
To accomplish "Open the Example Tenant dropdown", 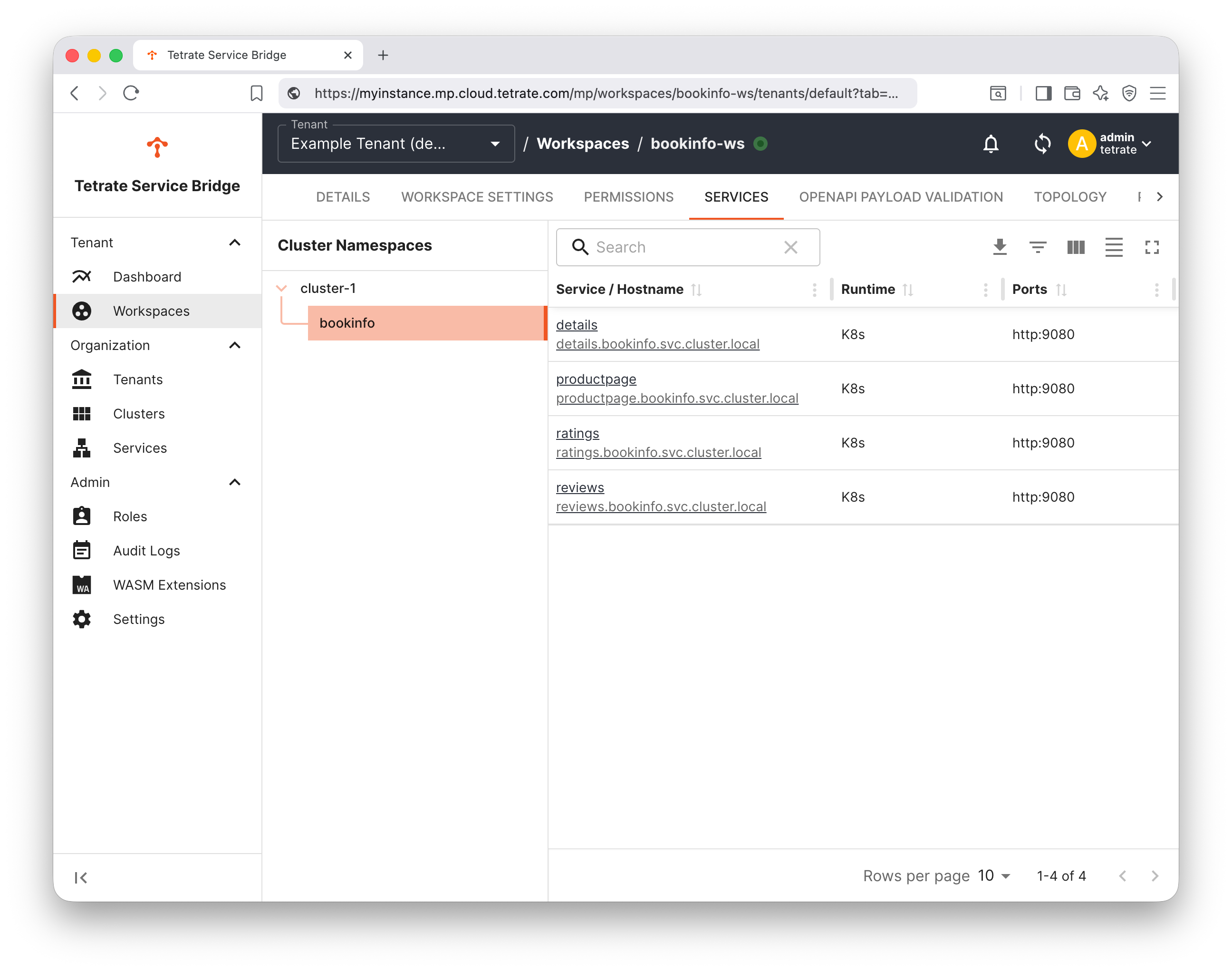I will pyautogui.click(x=495, y=144).
